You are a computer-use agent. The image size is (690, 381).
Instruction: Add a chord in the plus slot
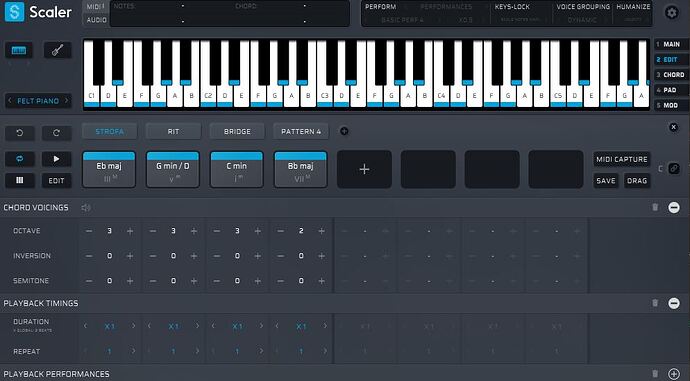tap(364, 169)
